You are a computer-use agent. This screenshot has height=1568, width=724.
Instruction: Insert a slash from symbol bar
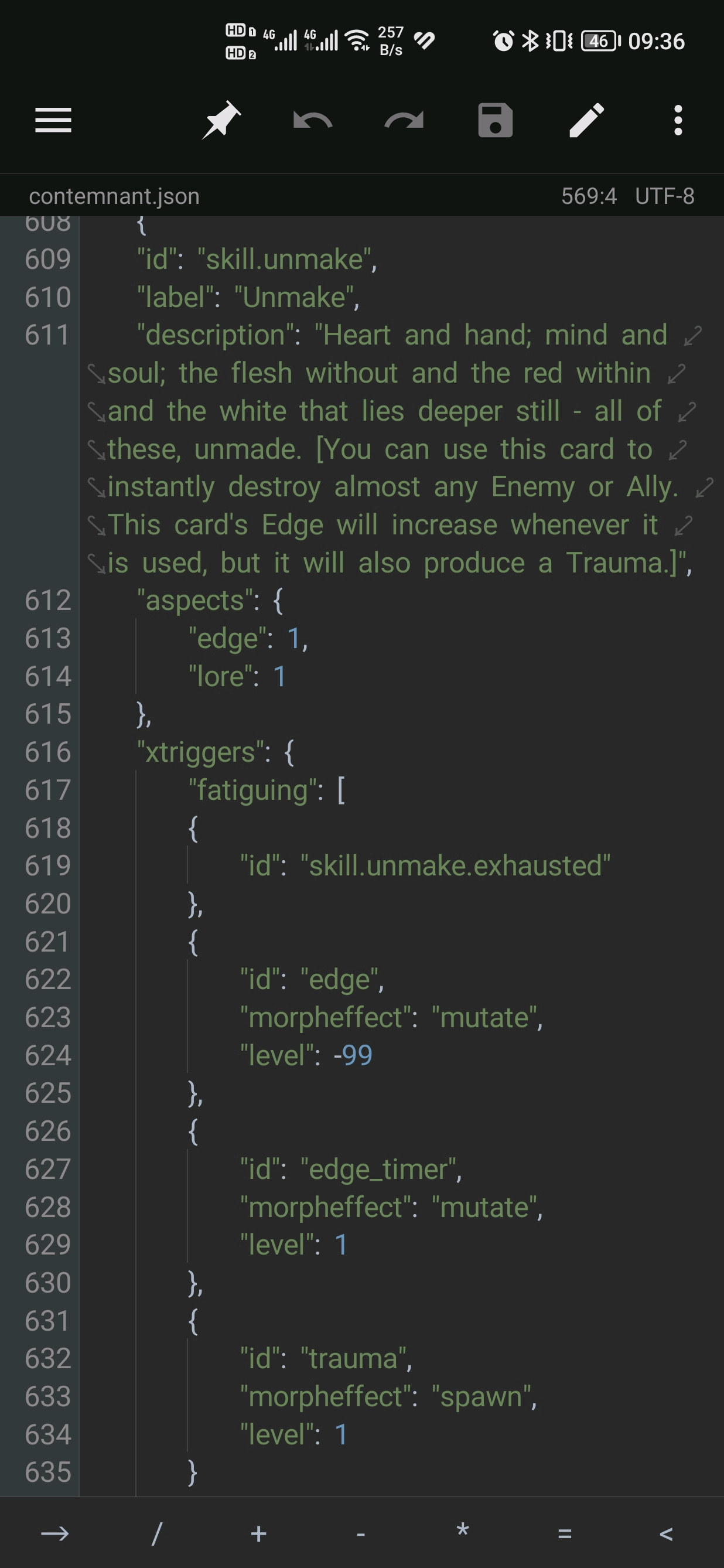tap(156, 1533)
